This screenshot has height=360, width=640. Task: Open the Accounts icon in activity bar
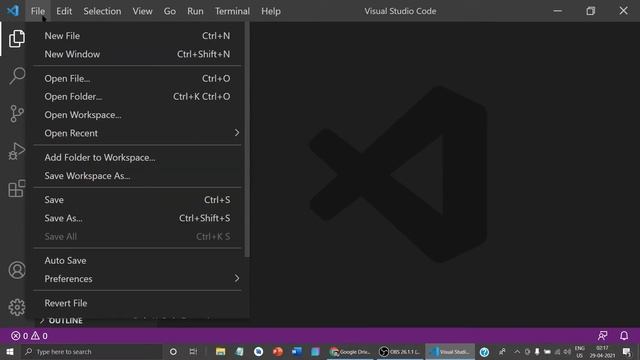pyautogui.click(x=17, y=270)
